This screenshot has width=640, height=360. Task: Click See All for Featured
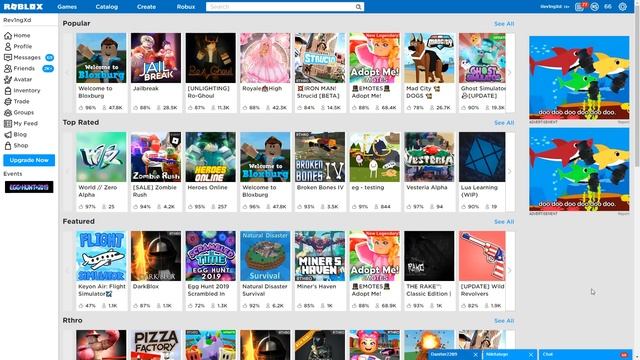click(504, 222)
